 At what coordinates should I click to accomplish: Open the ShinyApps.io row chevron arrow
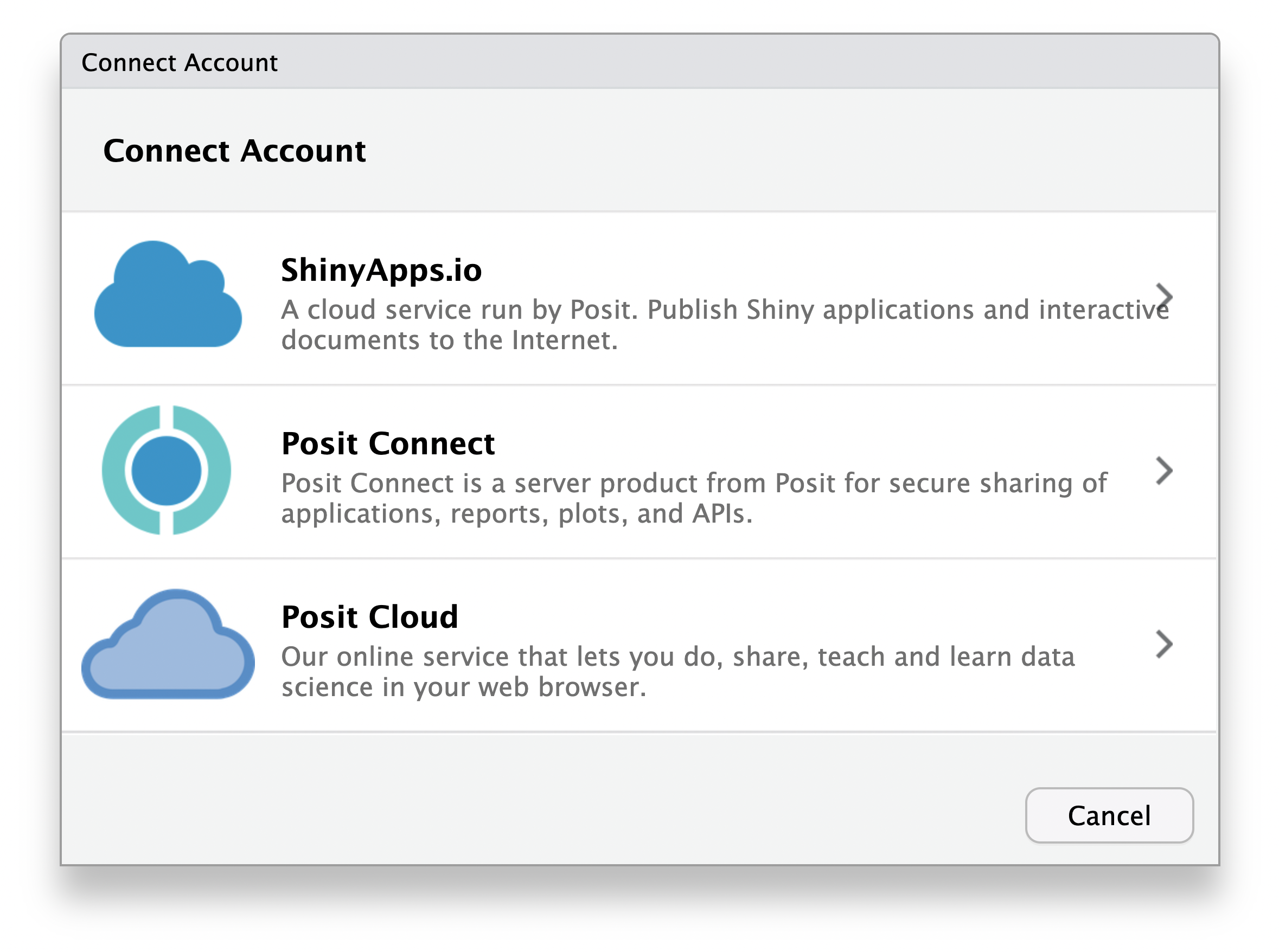1163,296
